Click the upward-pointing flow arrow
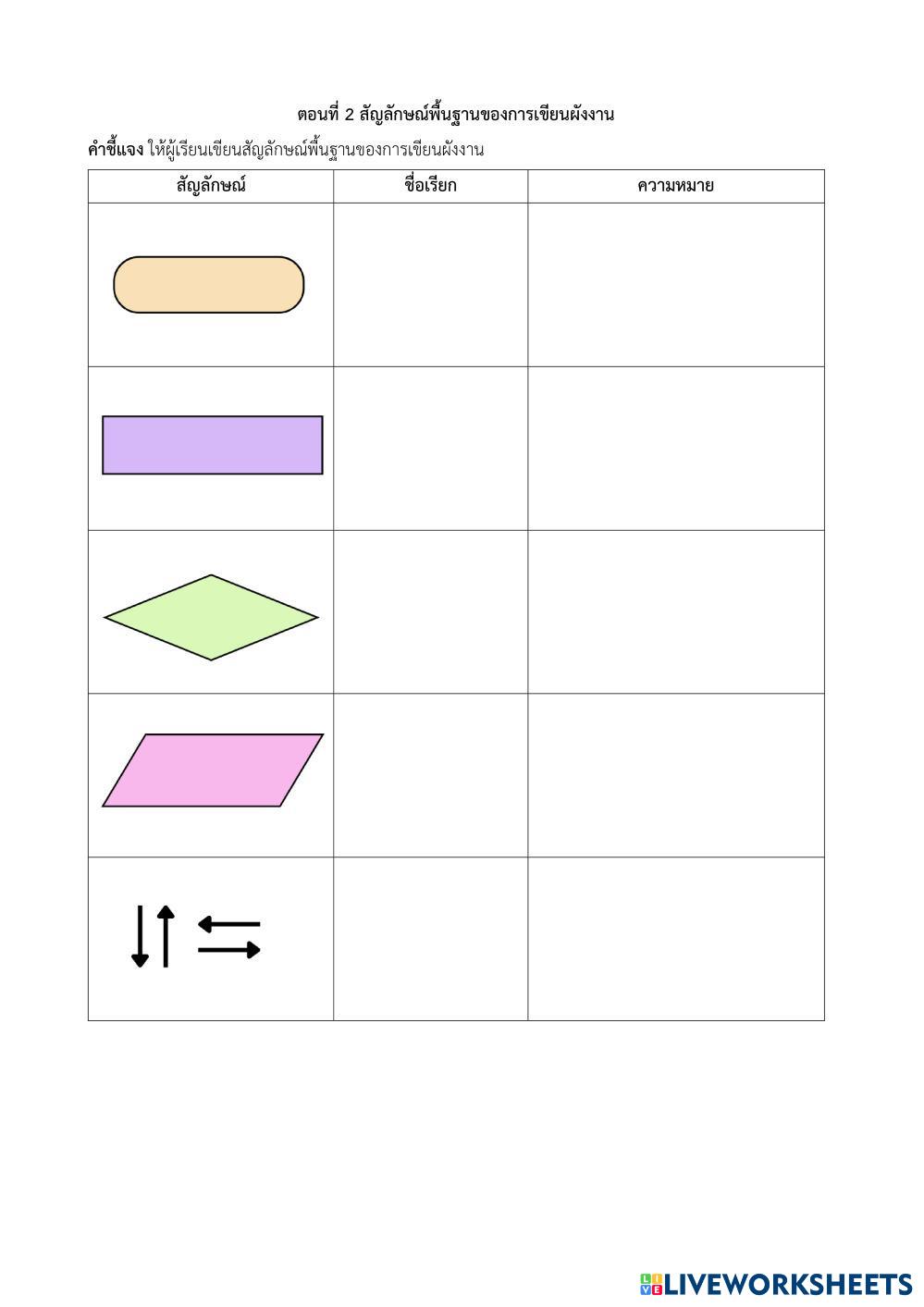Image resolution: width=924 pixels, height=1307 pixels. (x=166, y=936)
